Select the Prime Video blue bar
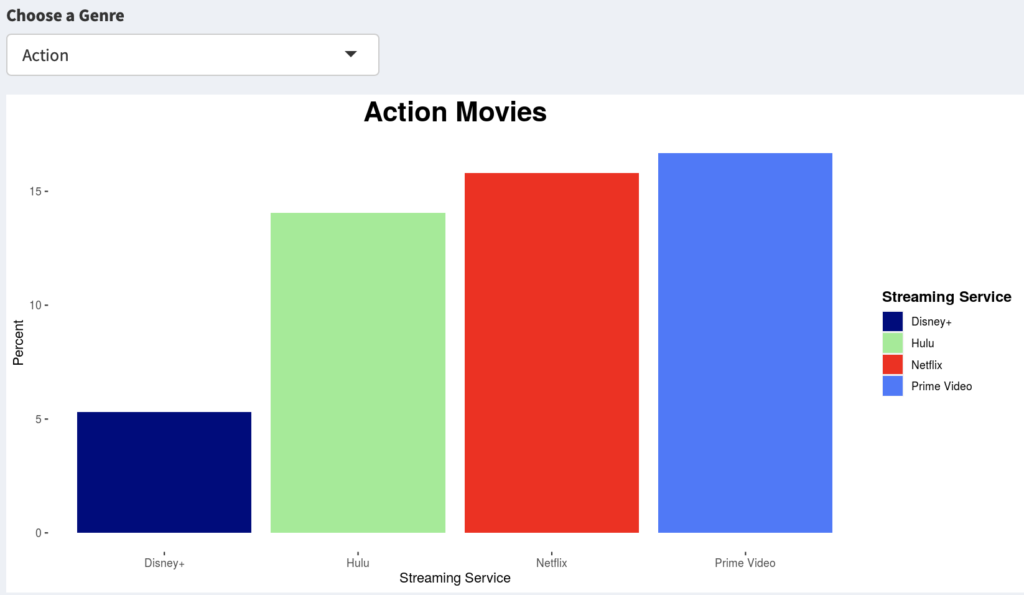Image resolution: width=1024 pixels, height=595 pixels. [745, 342]
